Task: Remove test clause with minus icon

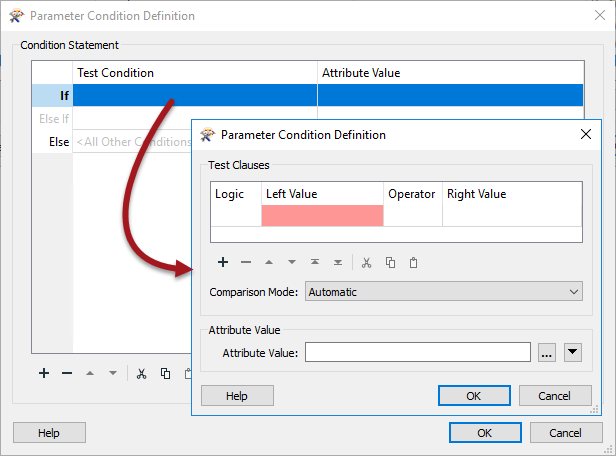Action: click(246, 262)
